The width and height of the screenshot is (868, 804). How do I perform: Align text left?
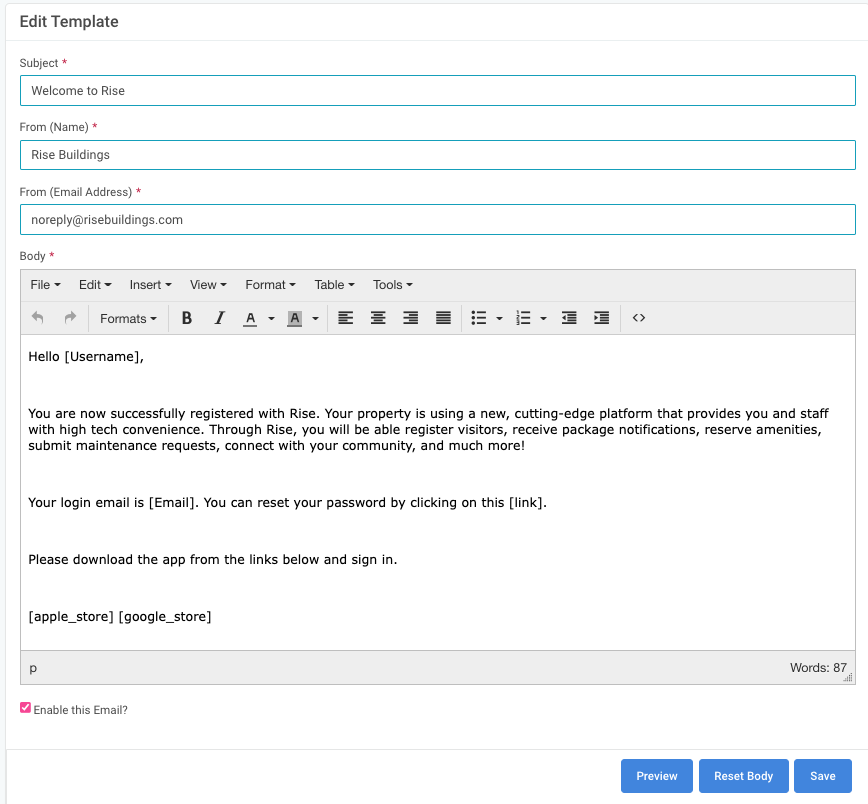tap(345, 318)
